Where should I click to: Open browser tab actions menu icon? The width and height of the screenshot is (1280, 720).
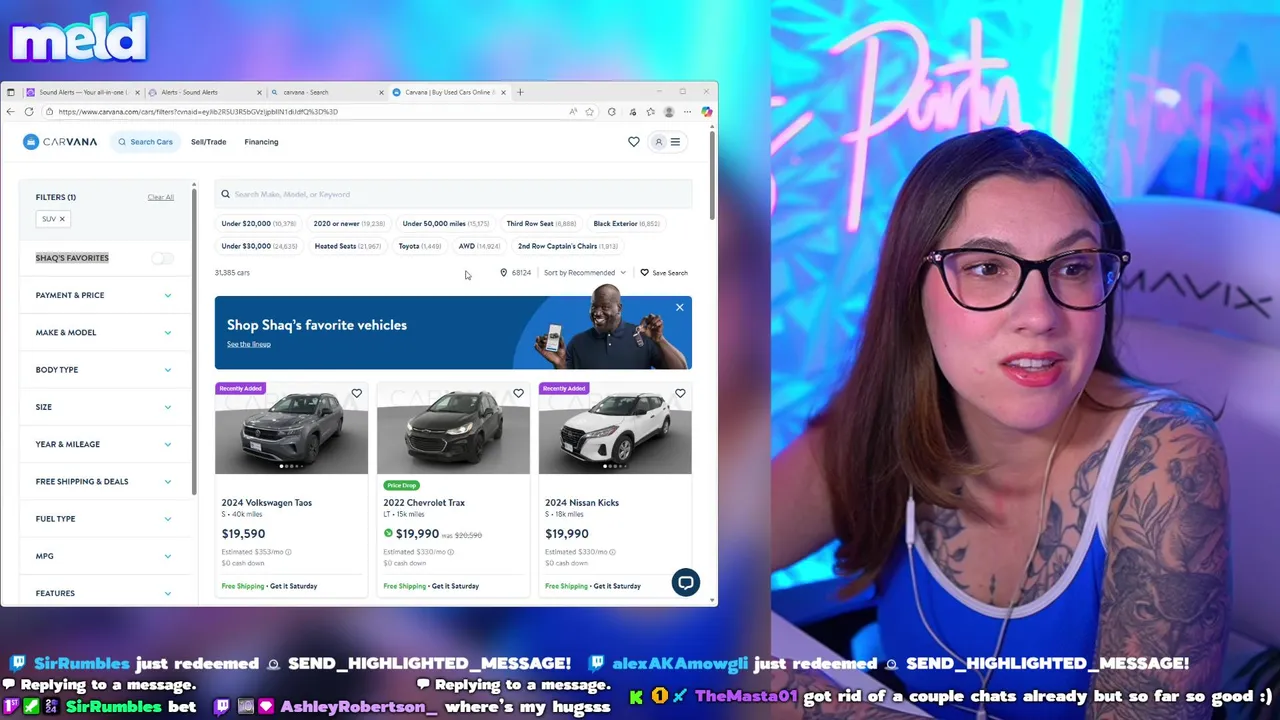(11, 92)
